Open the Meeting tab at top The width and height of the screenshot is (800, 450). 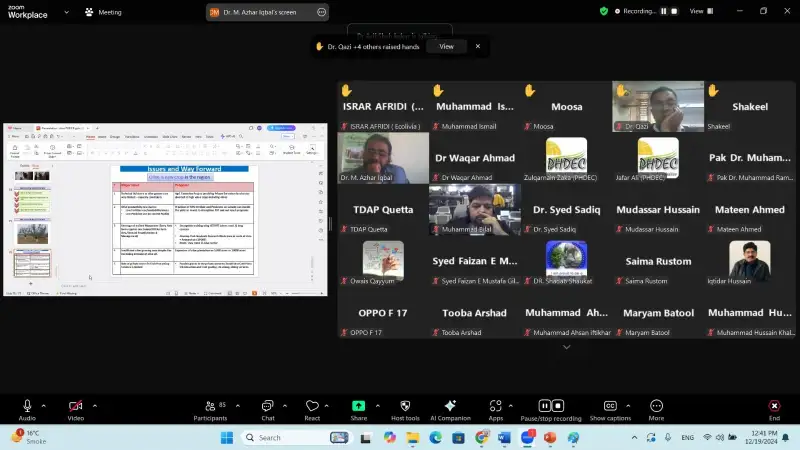point(104,12)
